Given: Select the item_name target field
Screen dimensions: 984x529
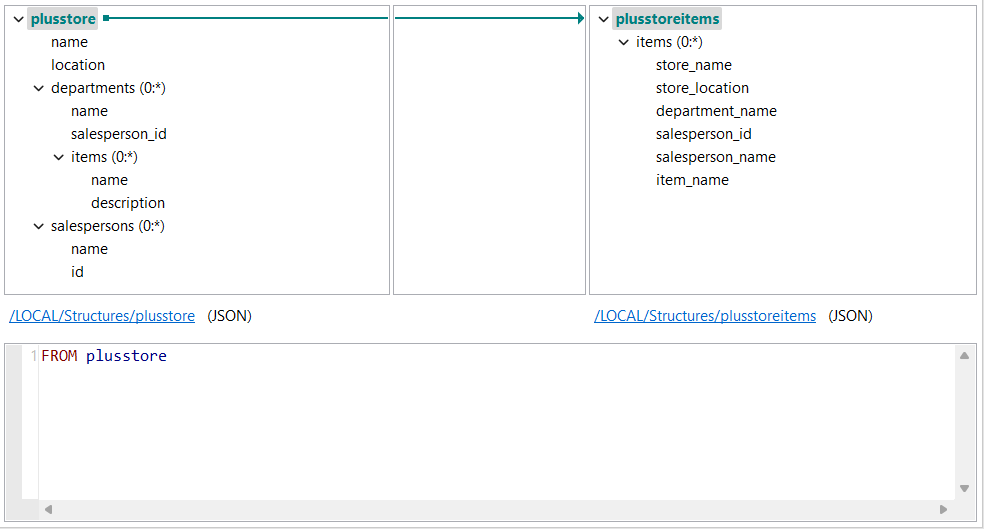Looking at the screenshot, I should pos(692,180).
